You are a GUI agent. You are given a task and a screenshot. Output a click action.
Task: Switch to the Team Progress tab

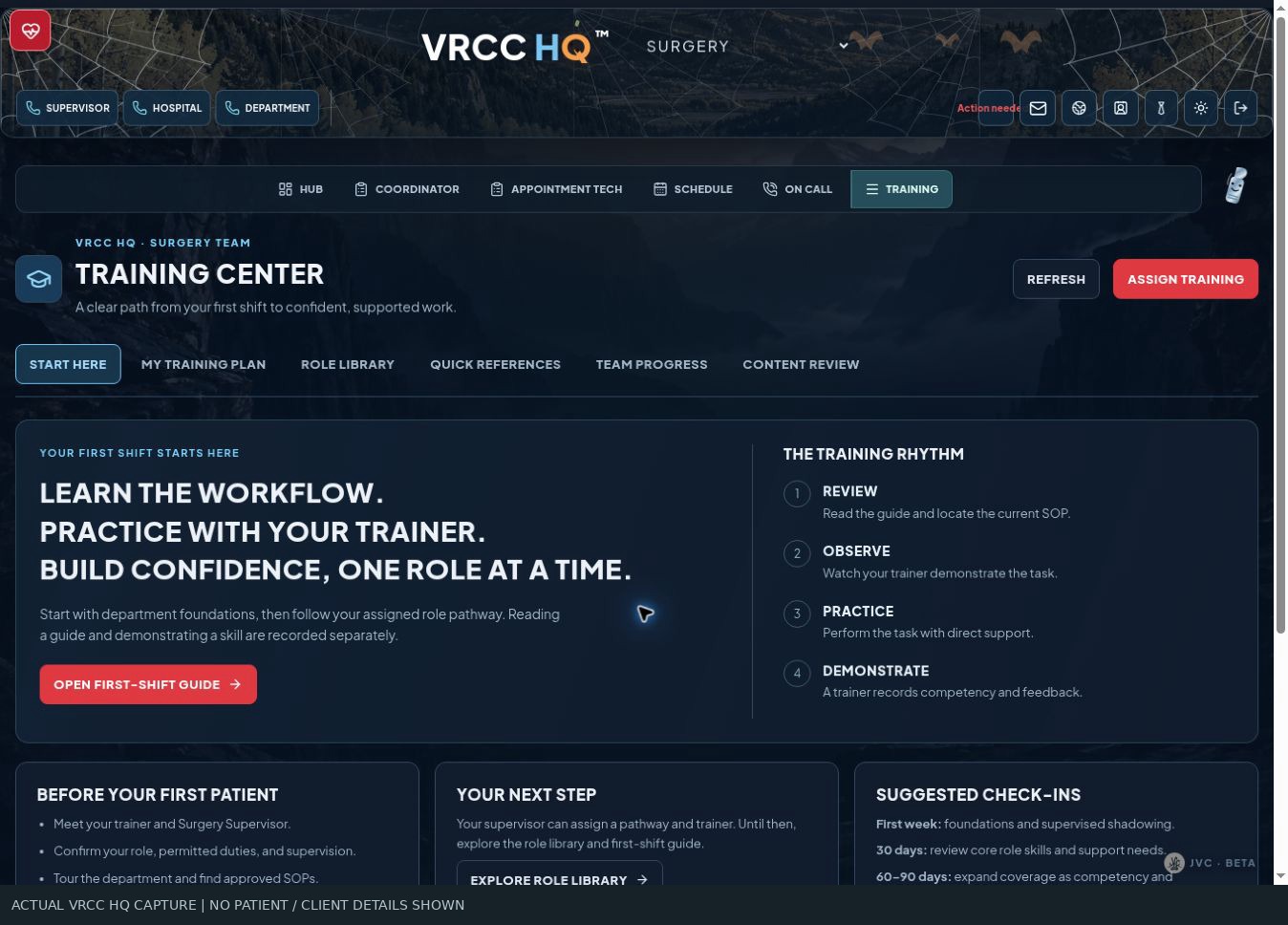(652, 364)
